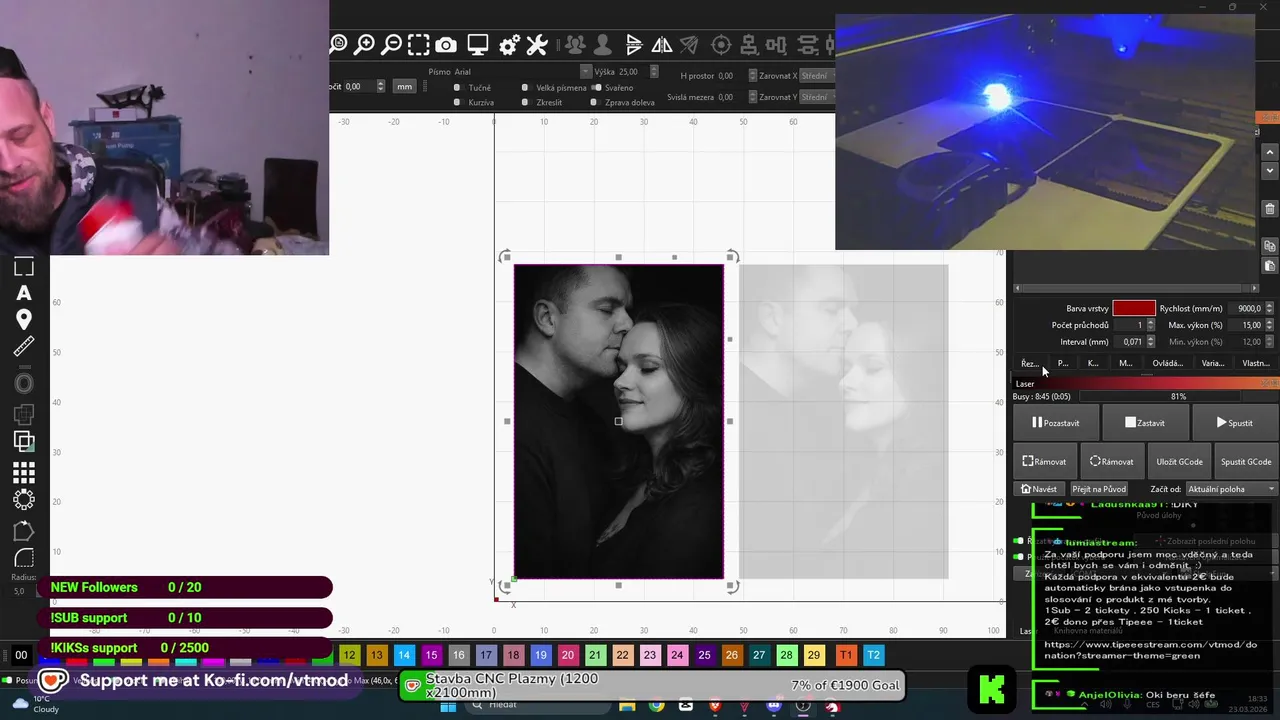Click the Windows Start button
Viewport: 1280px width, 720px height.
click(x=448, y=706)
